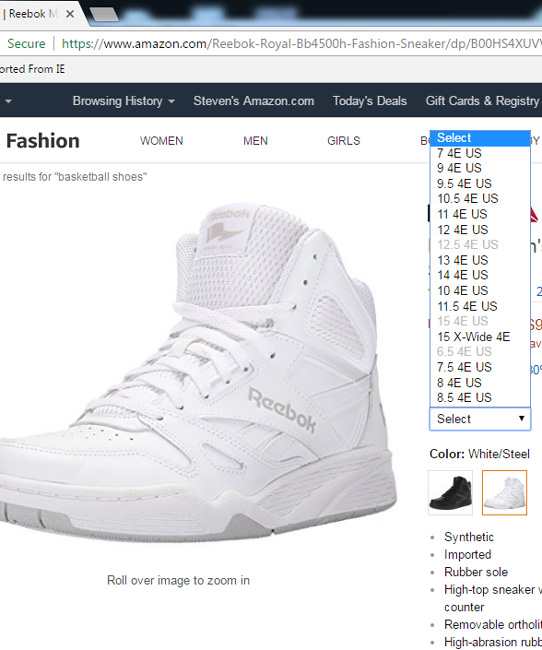Viewport: 542px width, 650px height.
Task: Open Steven's Amazon.com link
Action: click(x=253, y=101)
